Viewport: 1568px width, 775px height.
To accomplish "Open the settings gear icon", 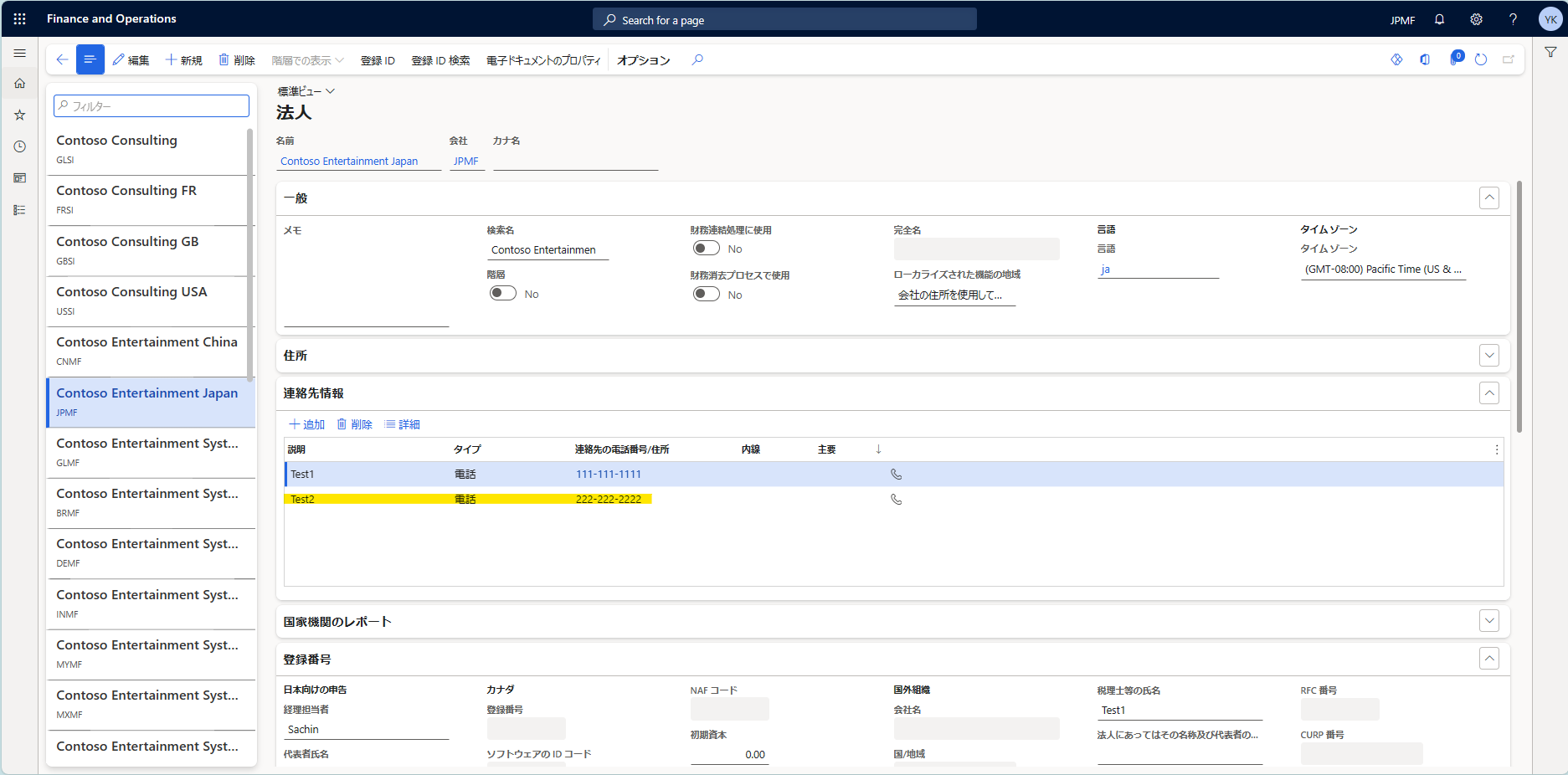I will click(x=1476, y=19).
